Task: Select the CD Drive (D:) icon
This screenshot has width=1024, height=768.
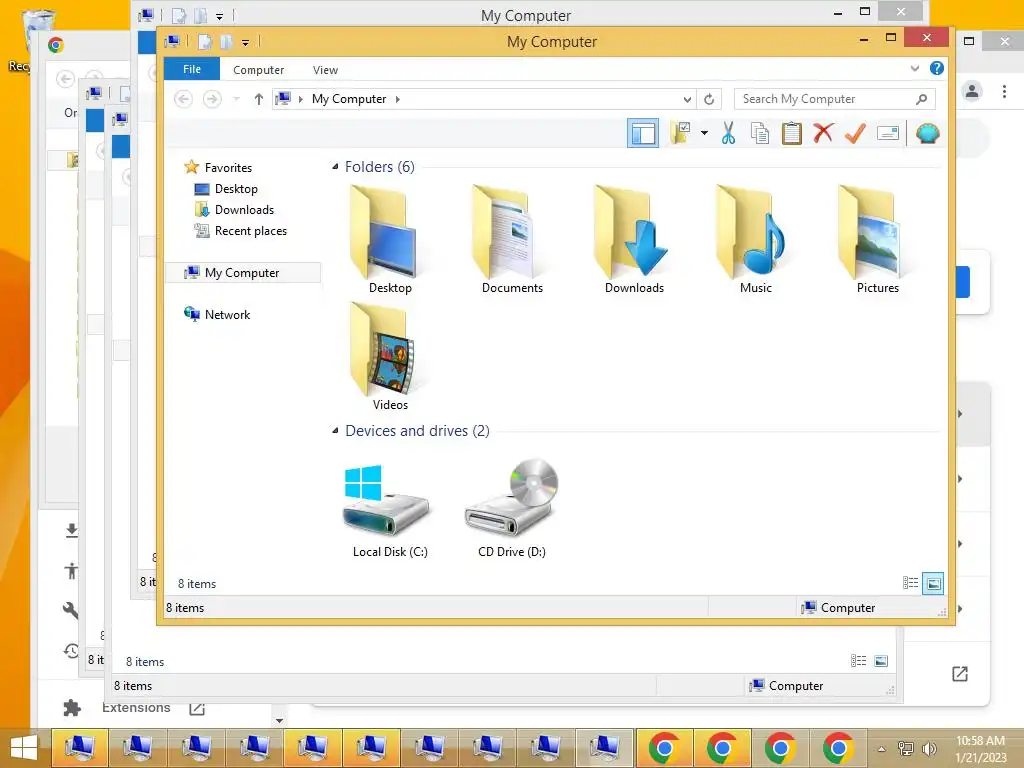Action: [x=512, y=508]
